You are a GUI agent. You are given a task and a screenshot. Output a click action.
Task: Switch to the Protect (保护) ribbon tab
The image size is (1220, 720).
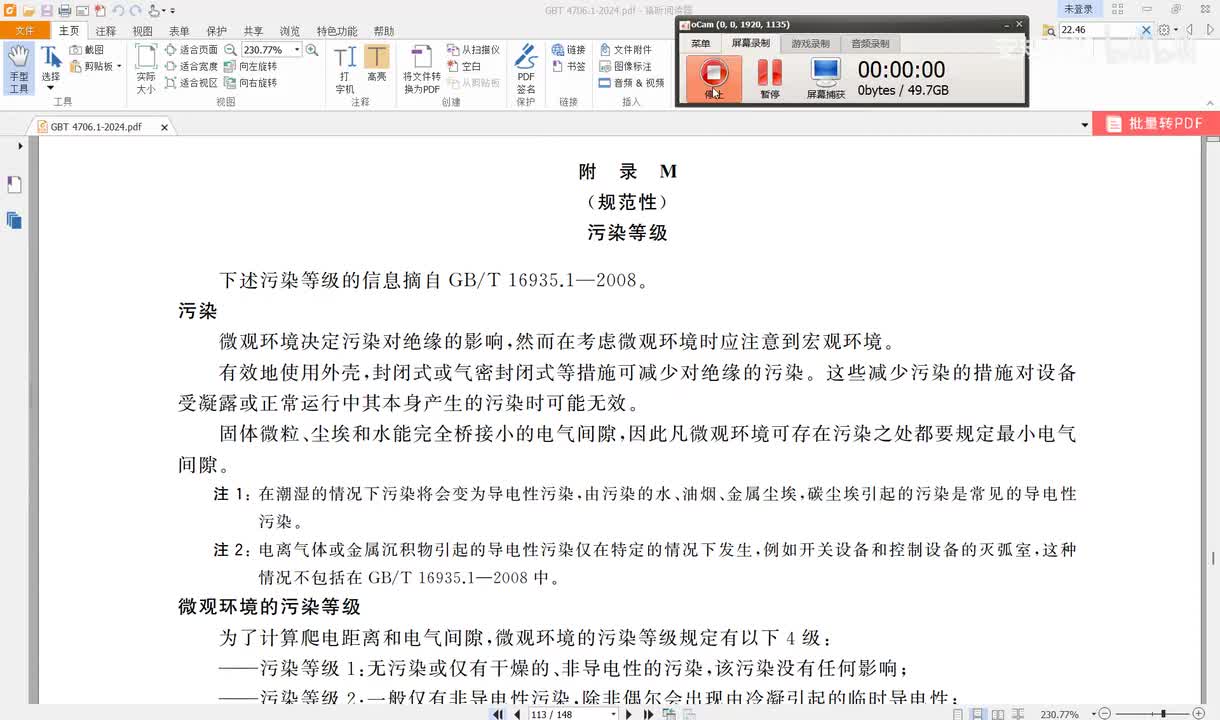(216, 31)
